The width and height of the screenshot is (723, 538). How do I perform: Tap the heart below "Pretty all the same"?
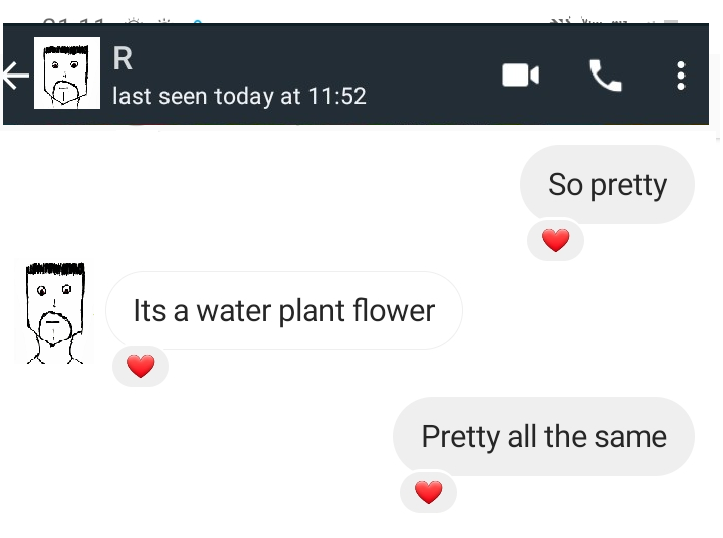pyautogui.click(x=428, y=492)
